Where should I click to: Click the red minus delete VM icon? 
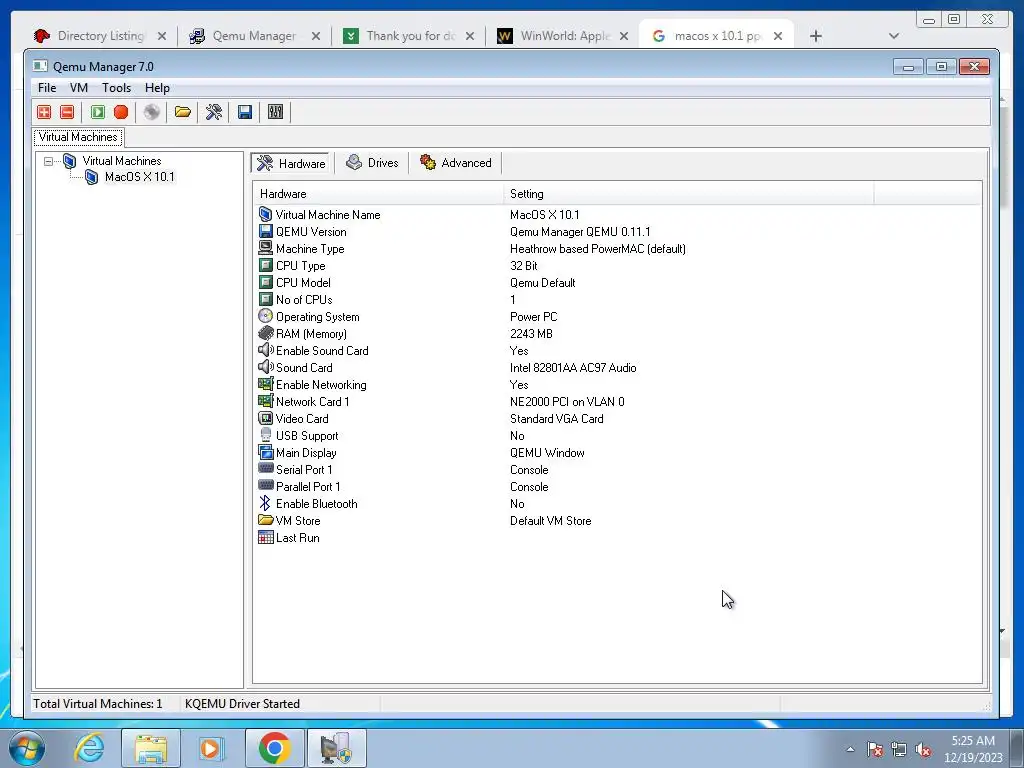pos(67,112)
